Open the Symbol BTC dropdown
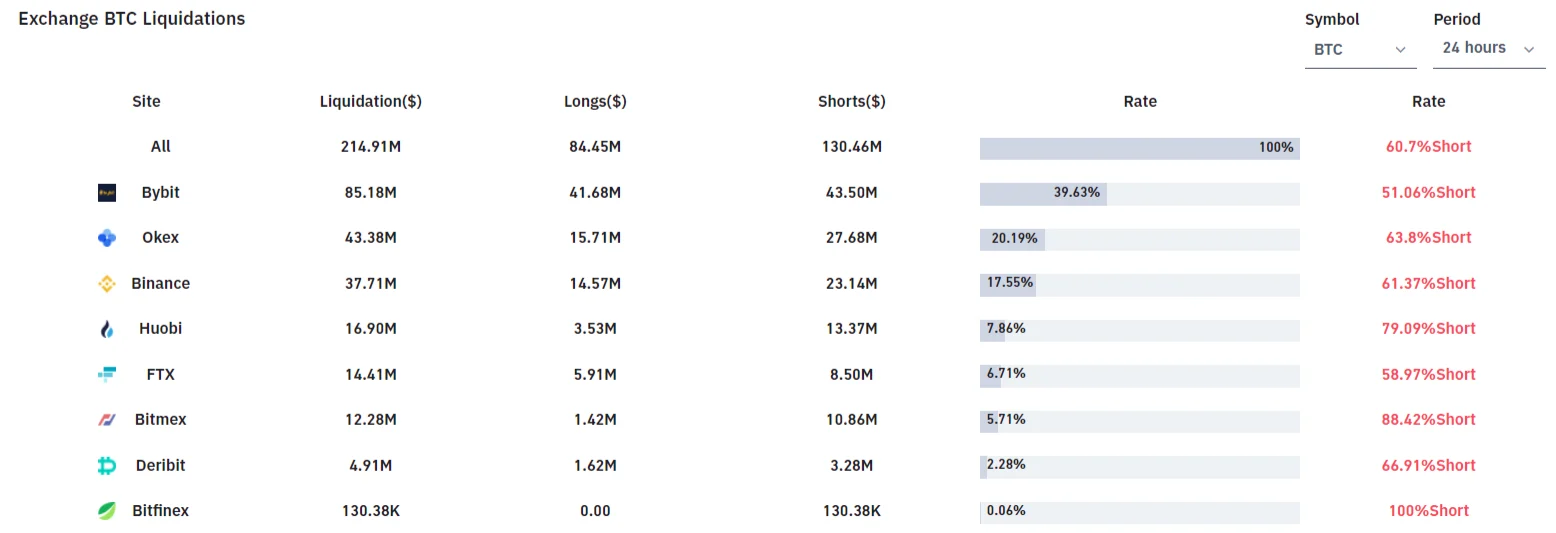1556x533 pixels. click(1360, 49)
